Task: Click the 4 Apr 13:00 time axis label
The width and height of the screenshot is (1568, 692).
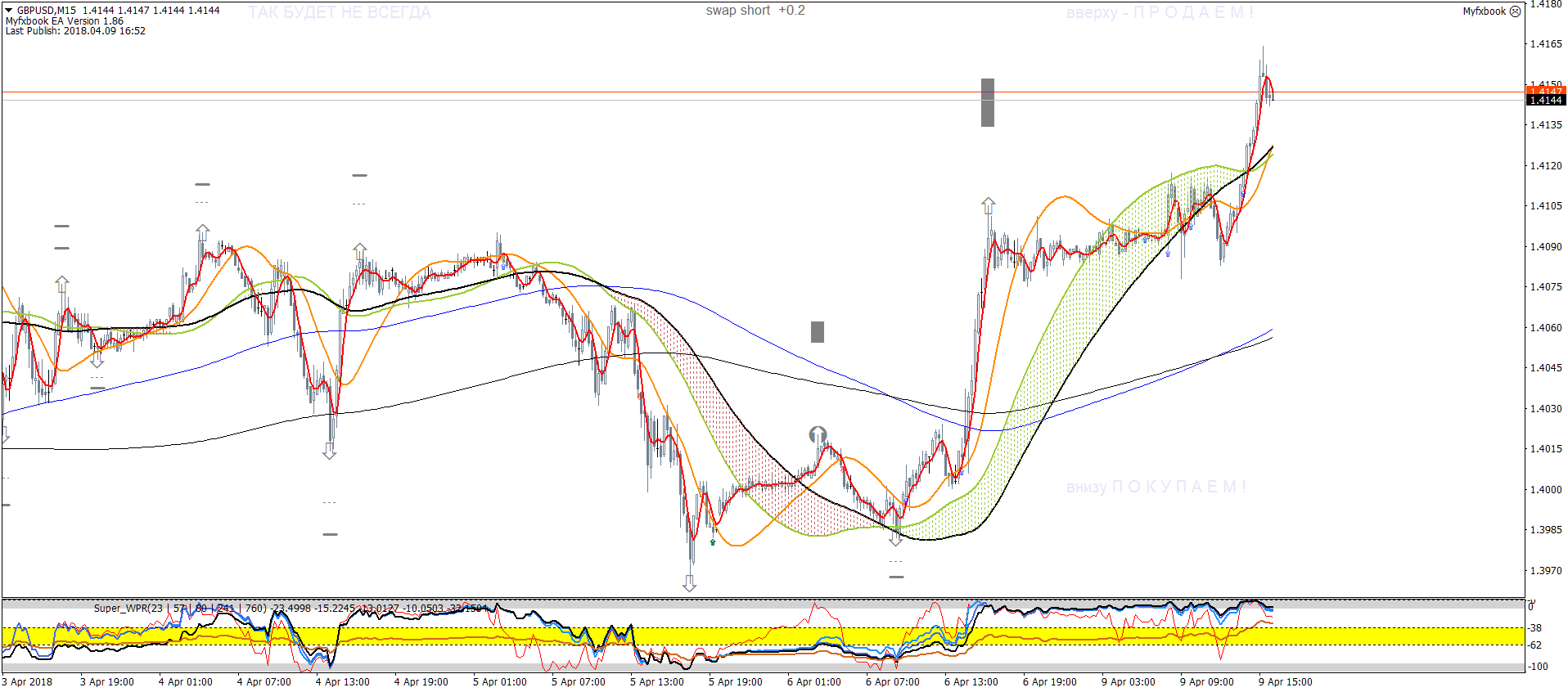Action: pyautogui.click(x=343, y=682)
